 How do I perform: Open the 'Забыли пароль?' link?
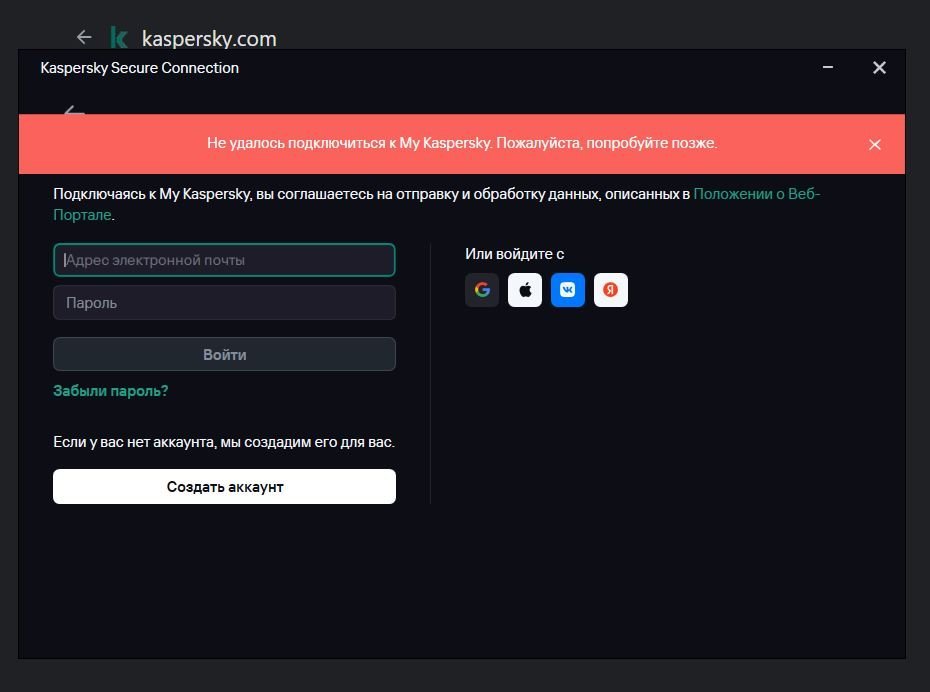[110, 391]
